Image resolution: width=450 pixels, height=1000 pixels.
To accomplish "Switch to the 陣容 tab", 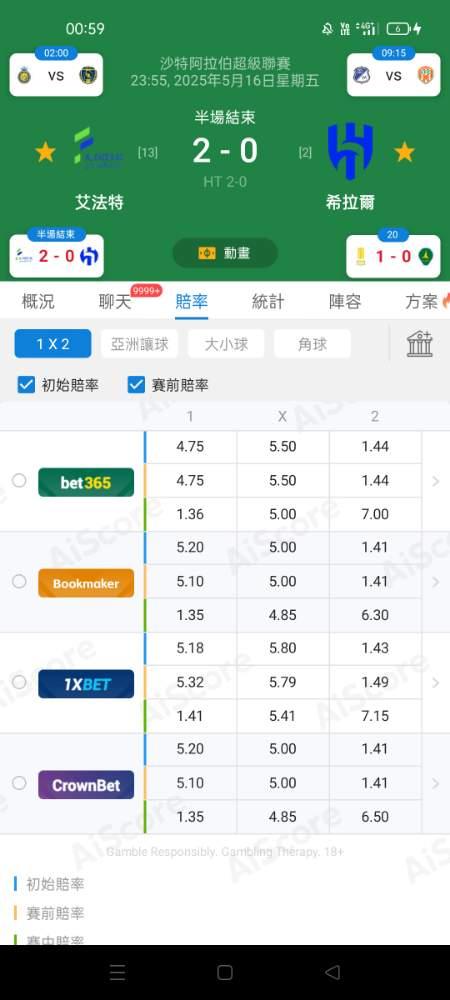I will (x=345, y=302).
